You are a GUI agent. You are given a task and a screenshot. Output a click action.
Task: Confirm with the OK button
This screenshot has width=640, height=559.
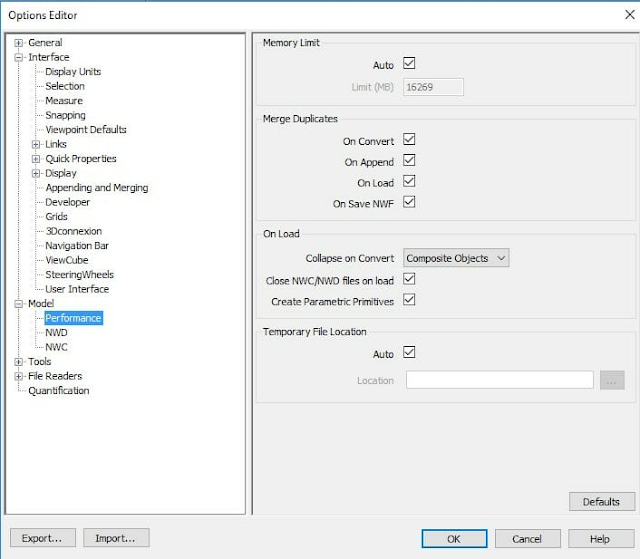click(454, 539)
